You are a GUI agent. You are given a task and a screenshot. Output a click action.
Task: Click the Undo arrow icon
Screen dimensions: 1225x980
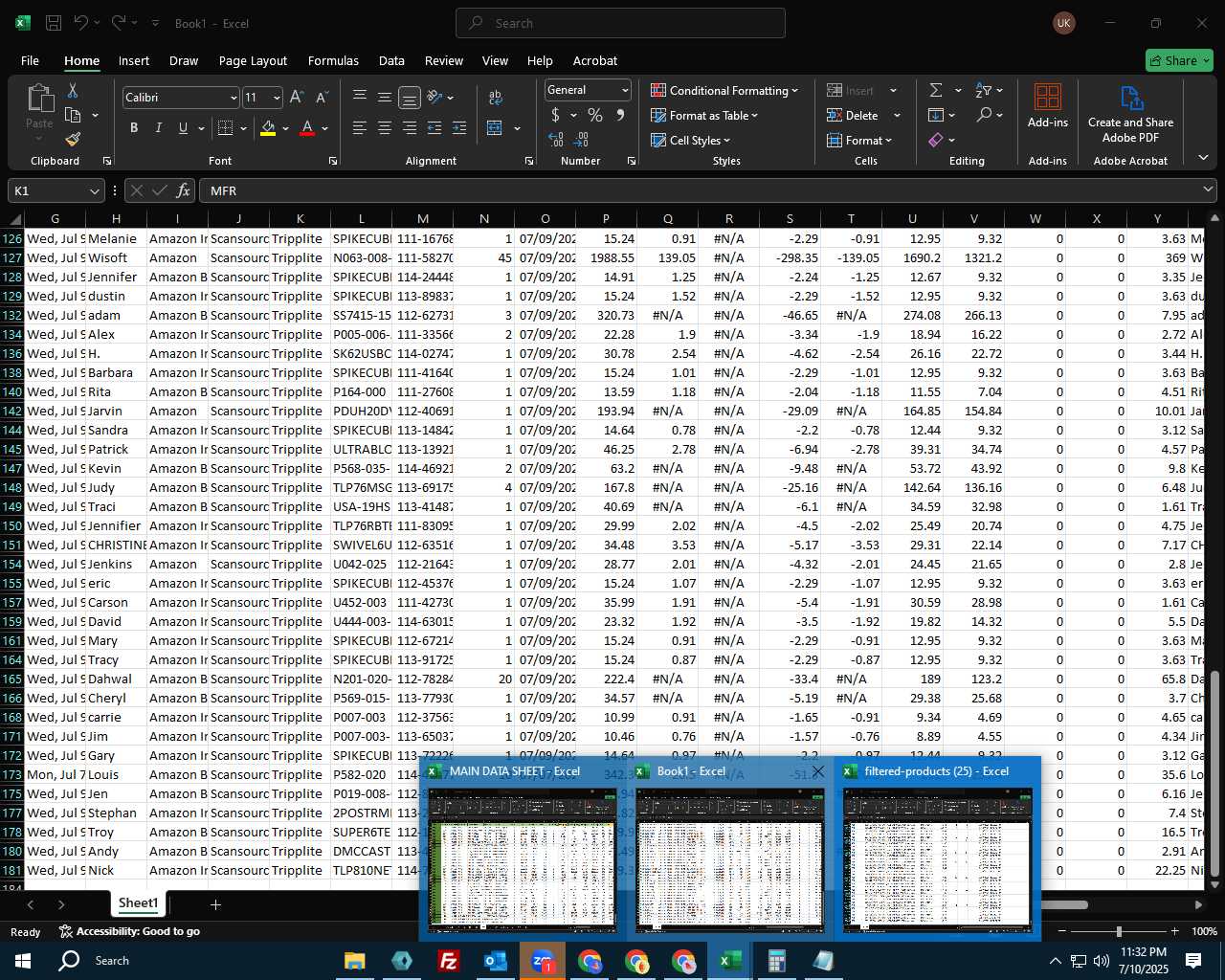click(x=81, y=23)
